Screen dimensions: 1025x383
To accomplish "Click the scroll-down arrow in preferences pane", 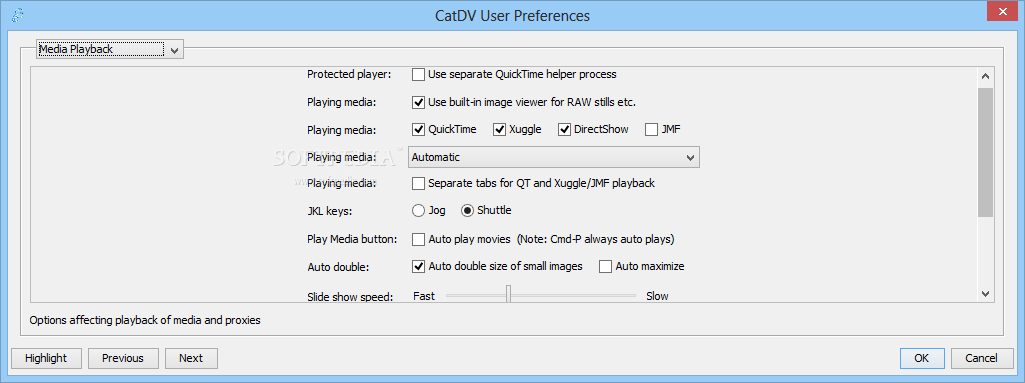I will [985, 293].
